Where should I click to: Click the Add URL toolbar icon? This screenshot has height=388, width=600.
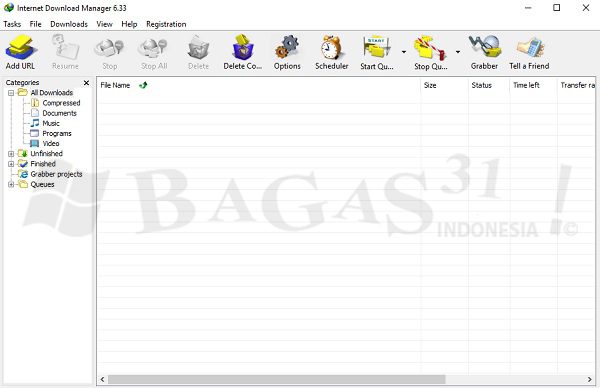pos(20,47)
